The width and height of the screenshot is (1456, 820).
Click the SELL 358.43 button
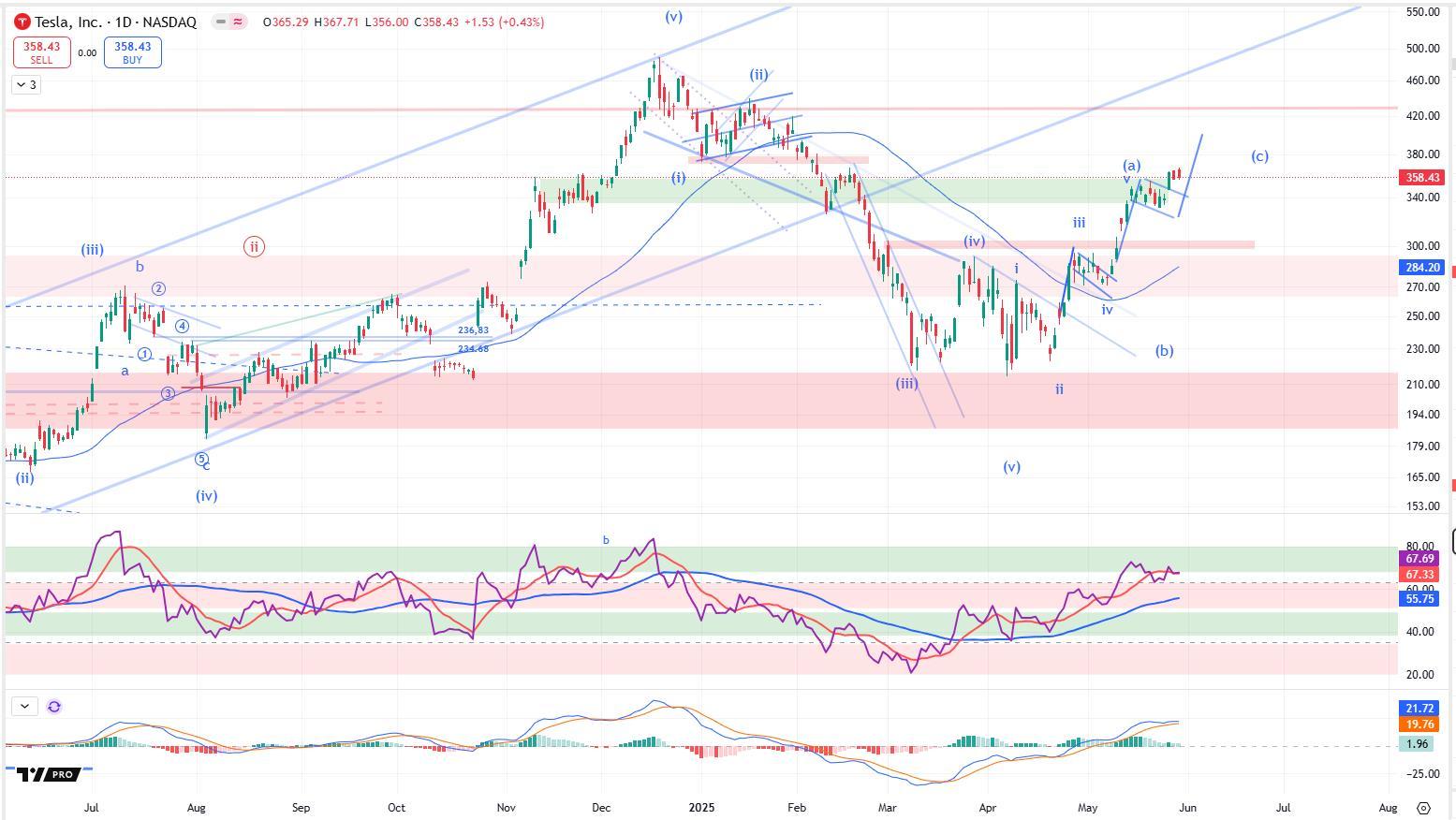click(x=41, y=52)
